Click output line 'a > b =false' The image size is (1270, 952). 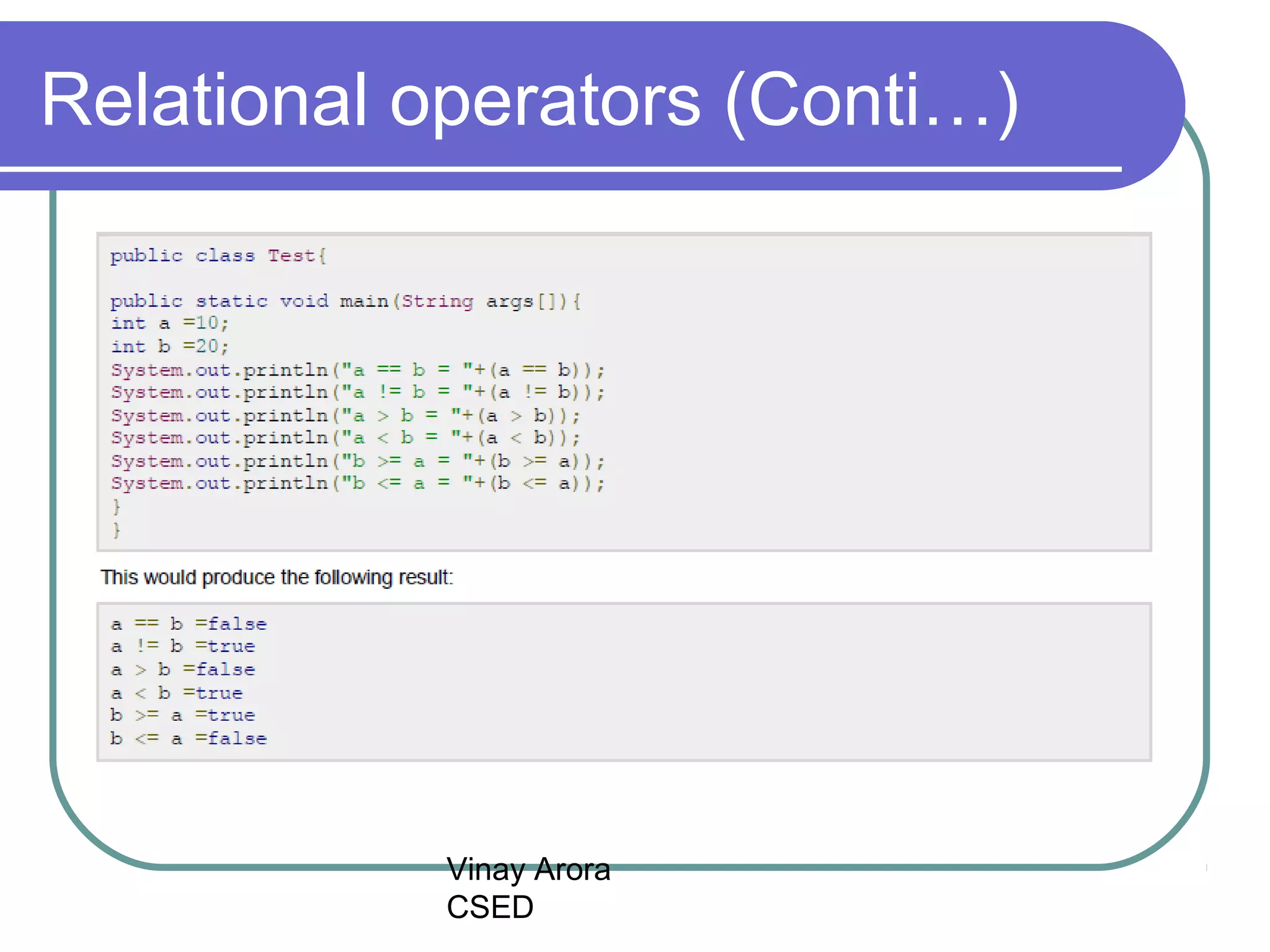[183, 670]
